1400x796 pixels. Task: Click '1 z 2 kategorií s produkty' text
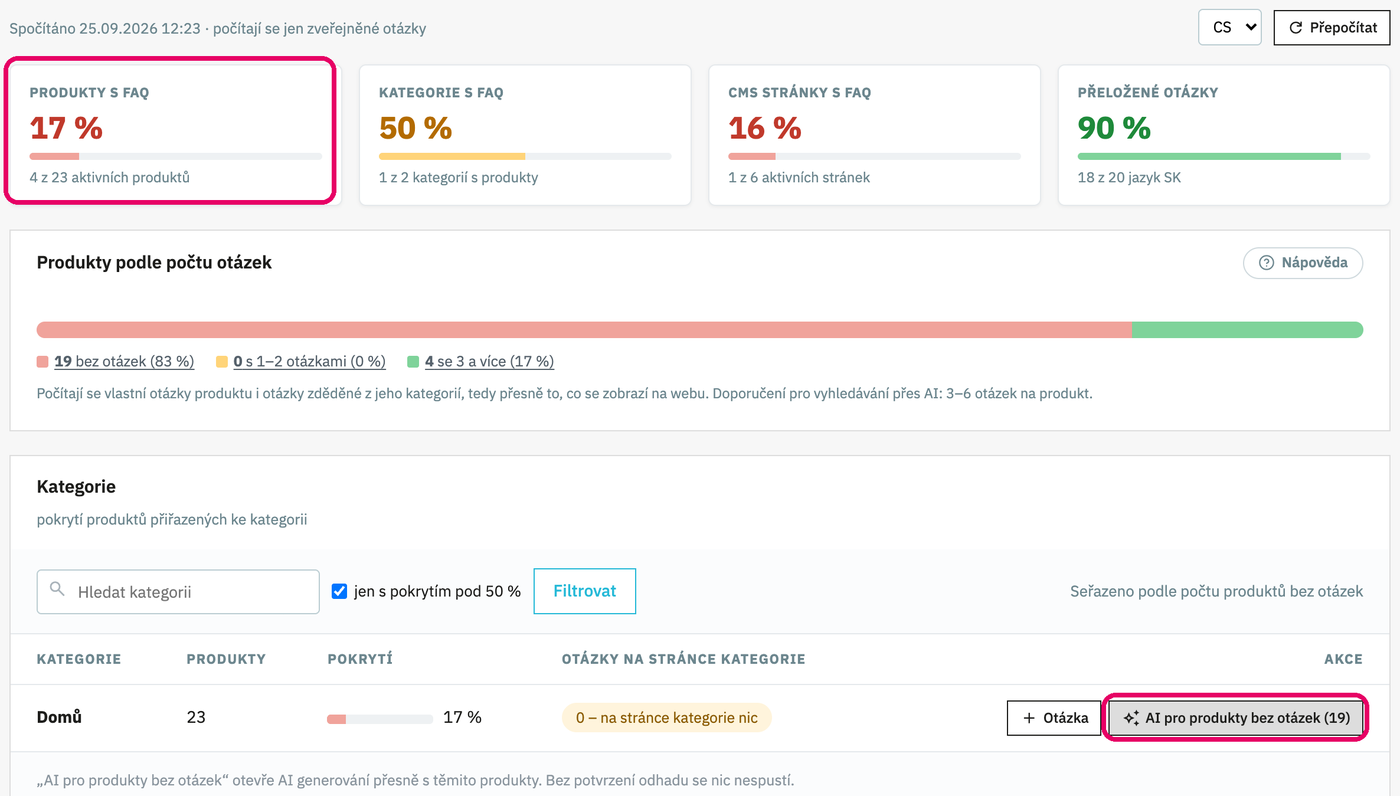click(x=459, y=178)
